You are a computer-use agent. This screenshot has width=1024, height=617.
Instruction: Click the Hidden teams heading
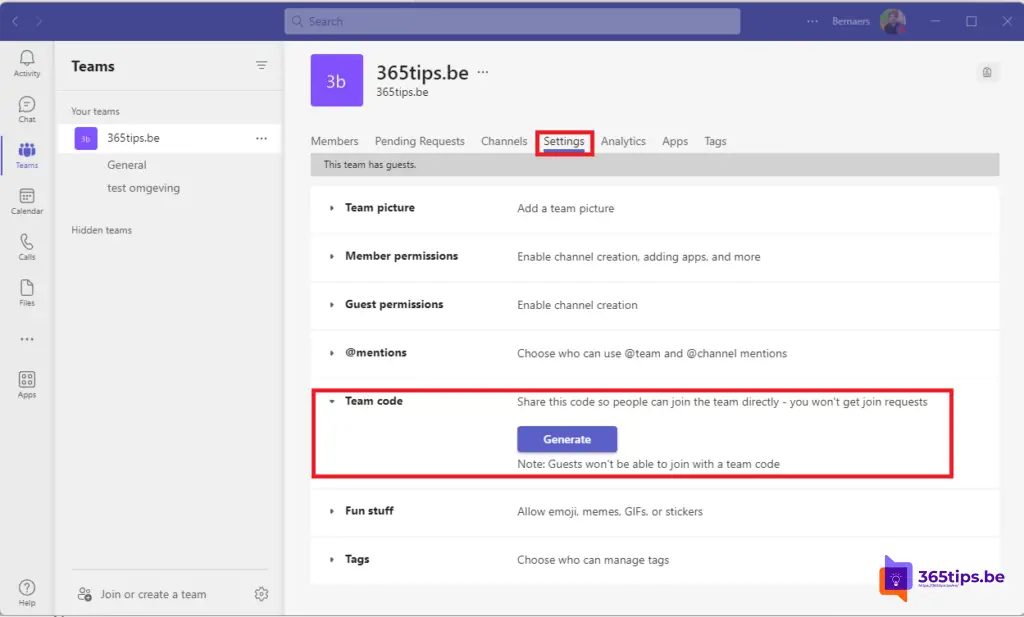(x=101, y=230)
